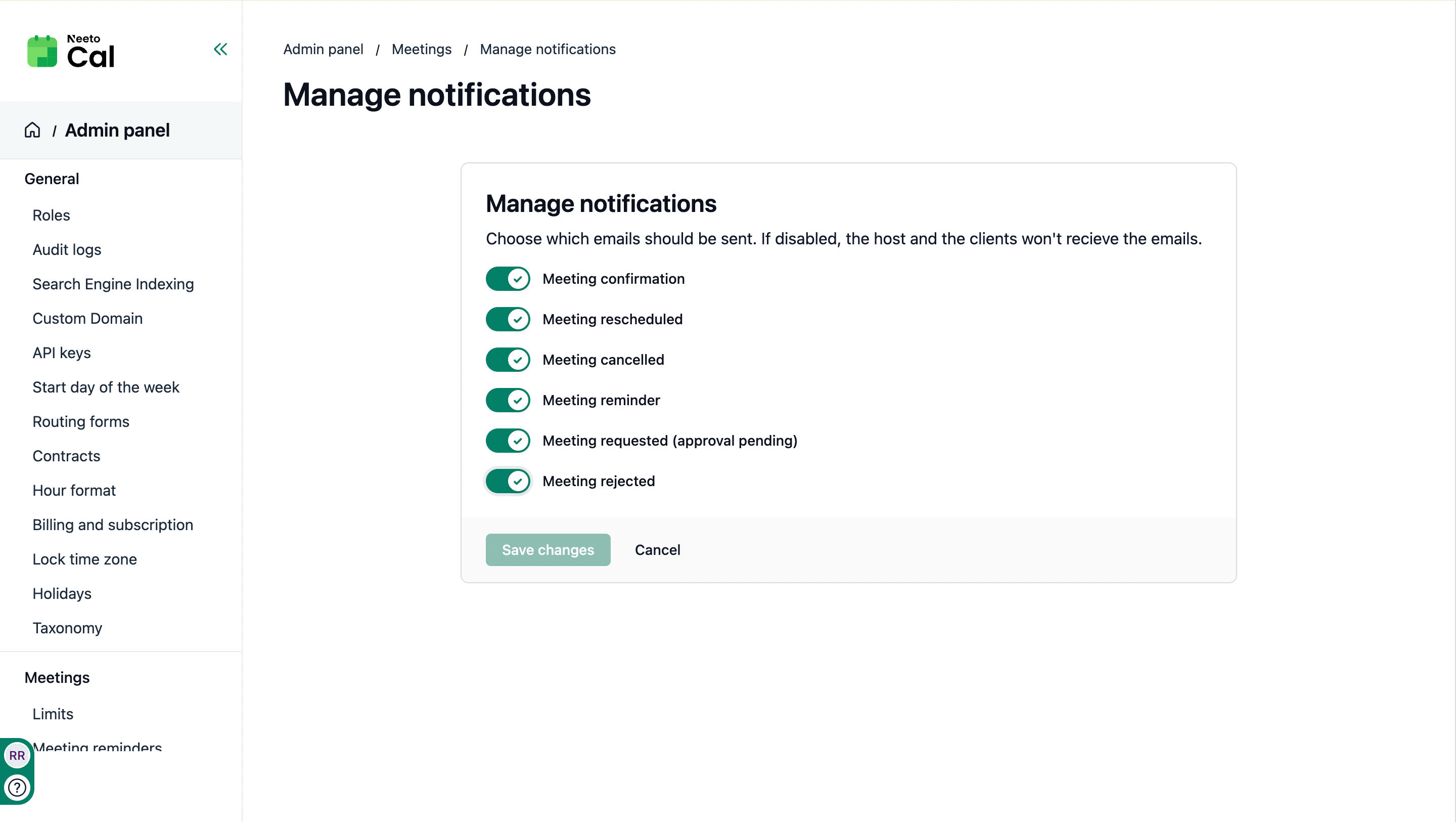
Task: Open Billing and subscription page
Action: click(112, 525)
